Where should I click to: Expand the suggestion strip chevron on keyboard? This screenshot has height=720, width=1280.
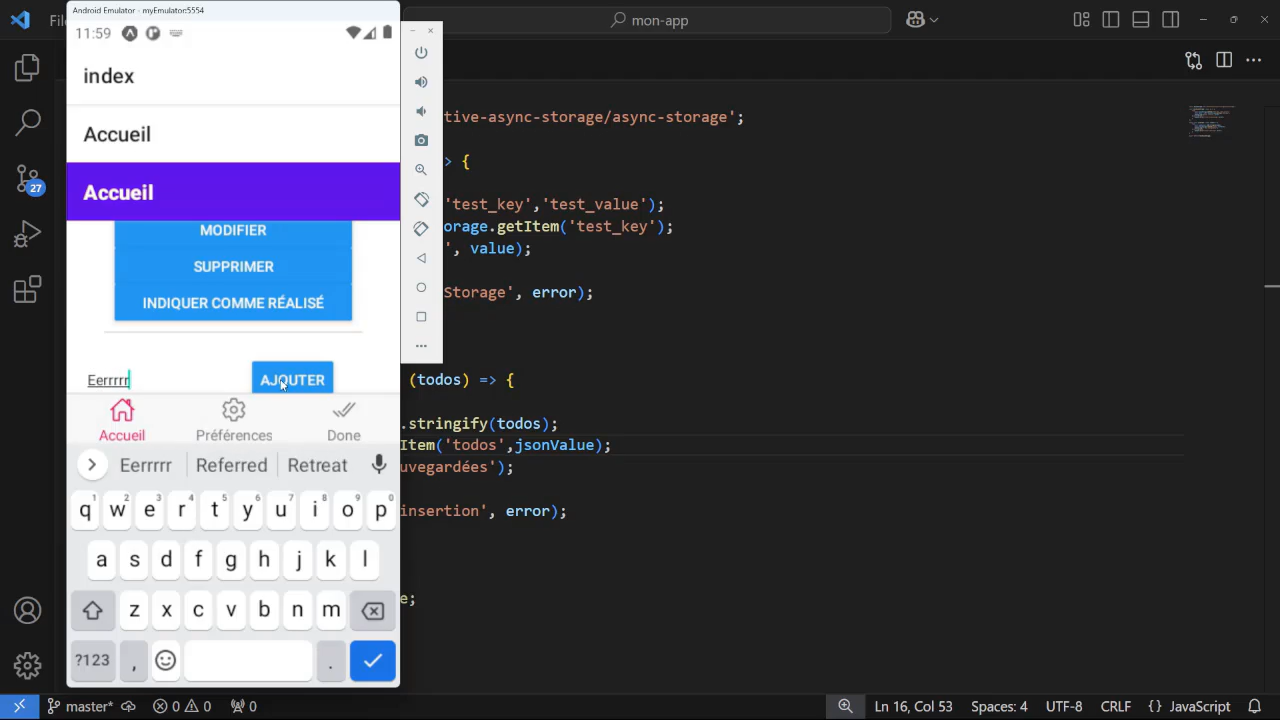91,464
